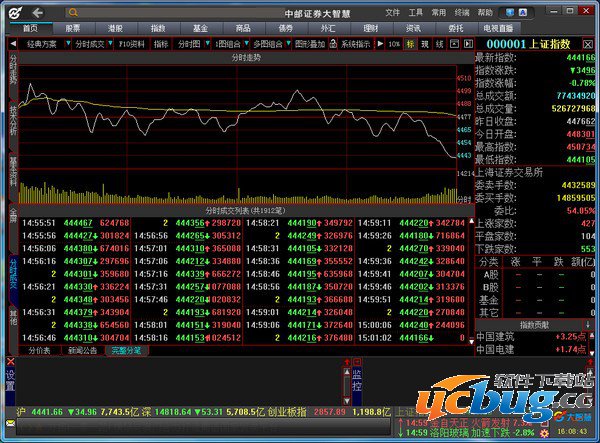Switch to the 基金 tab

coord(200,28)
